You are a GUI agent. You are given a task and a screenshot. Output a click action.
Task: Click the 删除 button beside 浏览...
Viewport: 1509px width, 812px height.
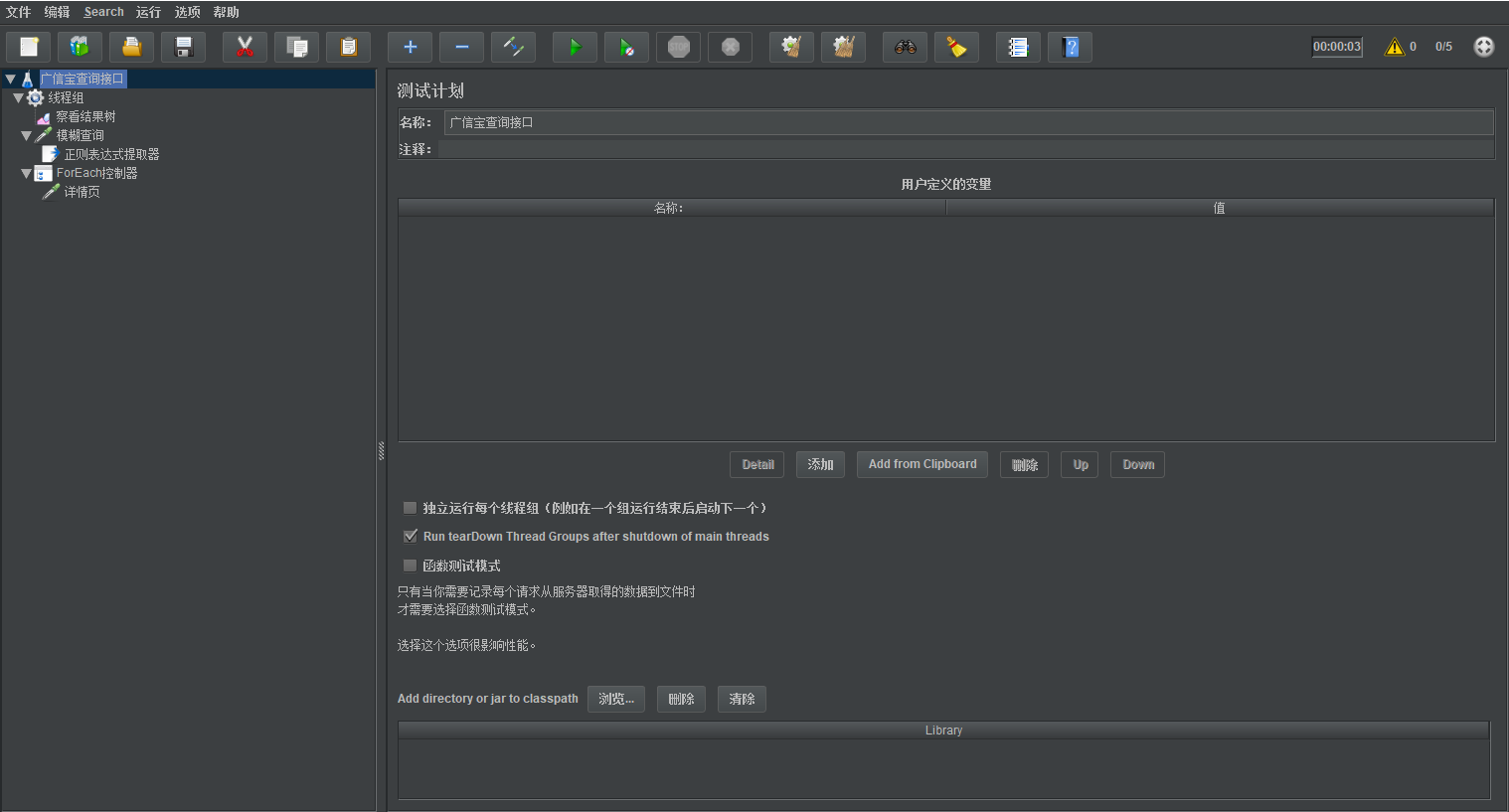coord(681,699)
